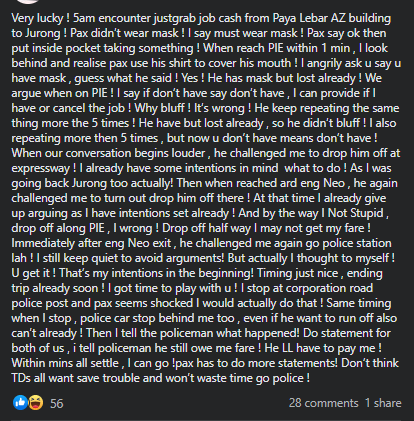This screenshot has width=414, height=421.
Task: Click the poster's profile picture at top
Action: pos(28,1)
